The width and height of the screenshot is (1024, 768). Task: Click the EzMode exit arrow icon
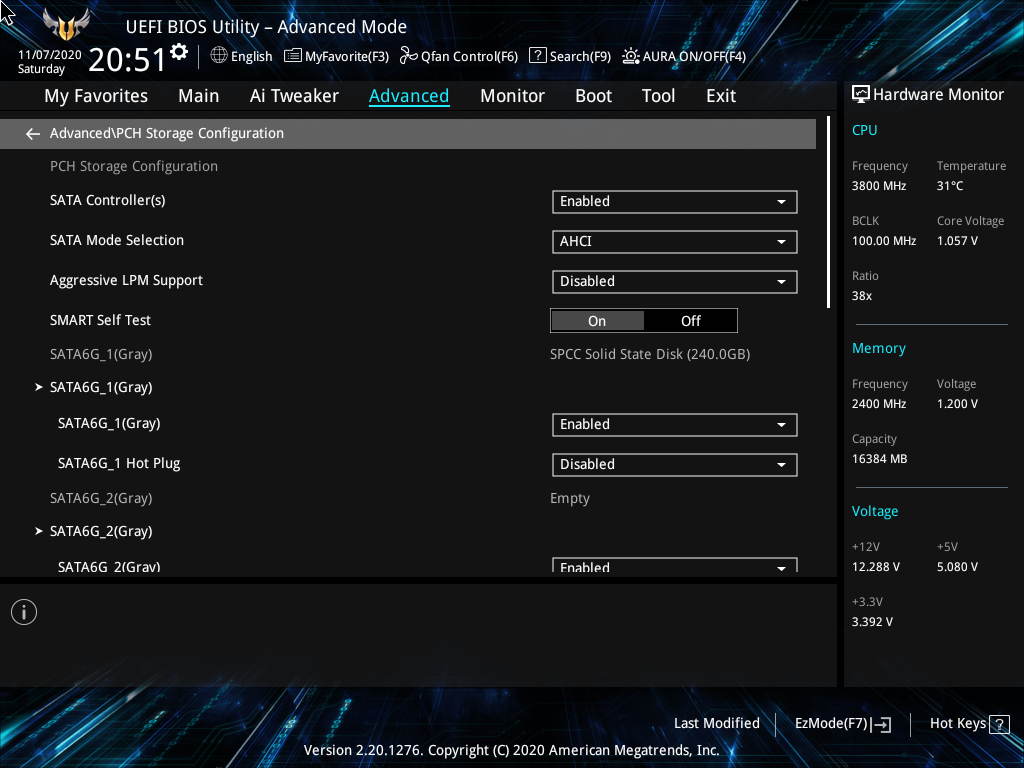pos(881,724)
